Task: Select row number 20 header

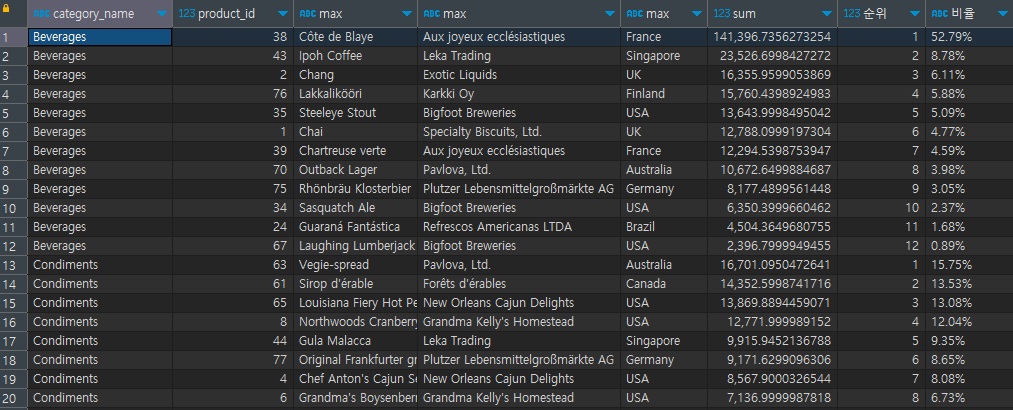Action: (14, 398)
